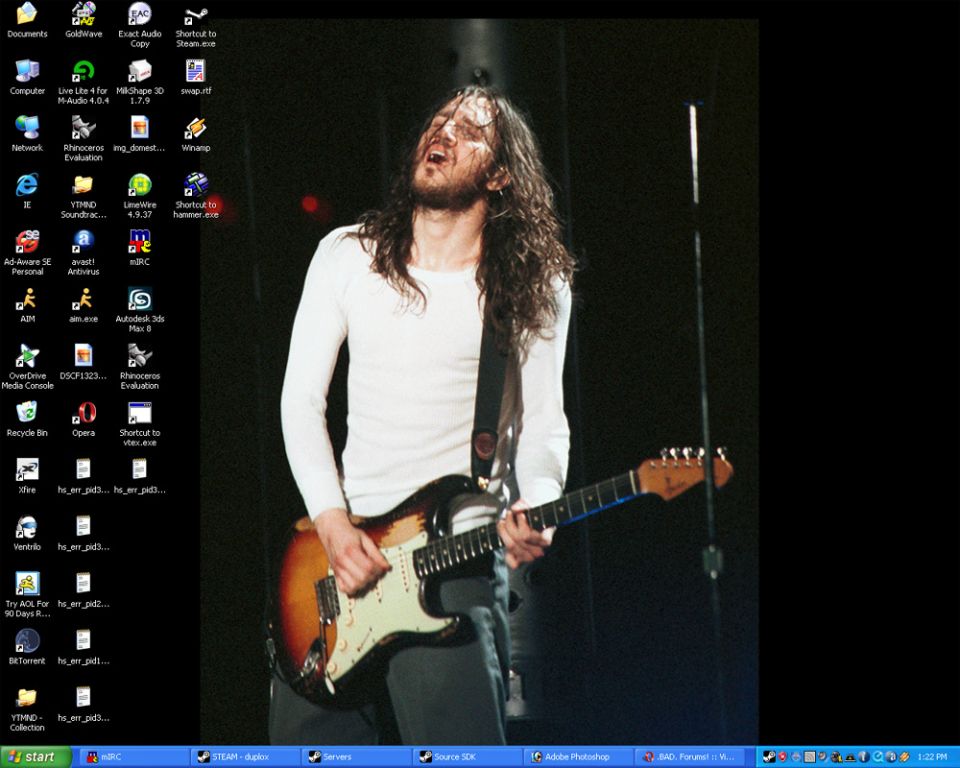Click the Winamp icon in system tray
The image size is (960, 768).
click(904, 757)
